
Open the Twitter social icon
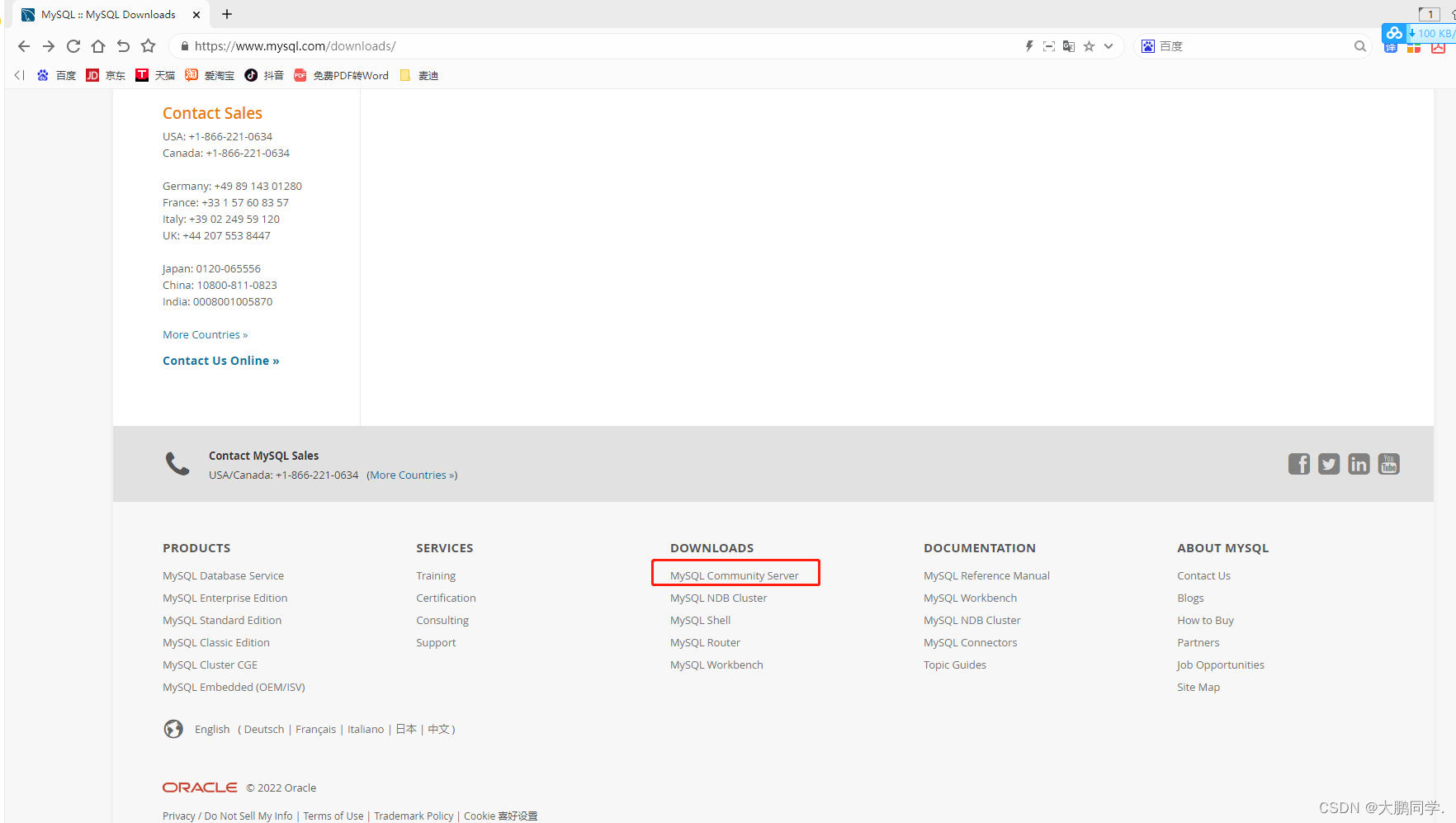[1329, 464]
